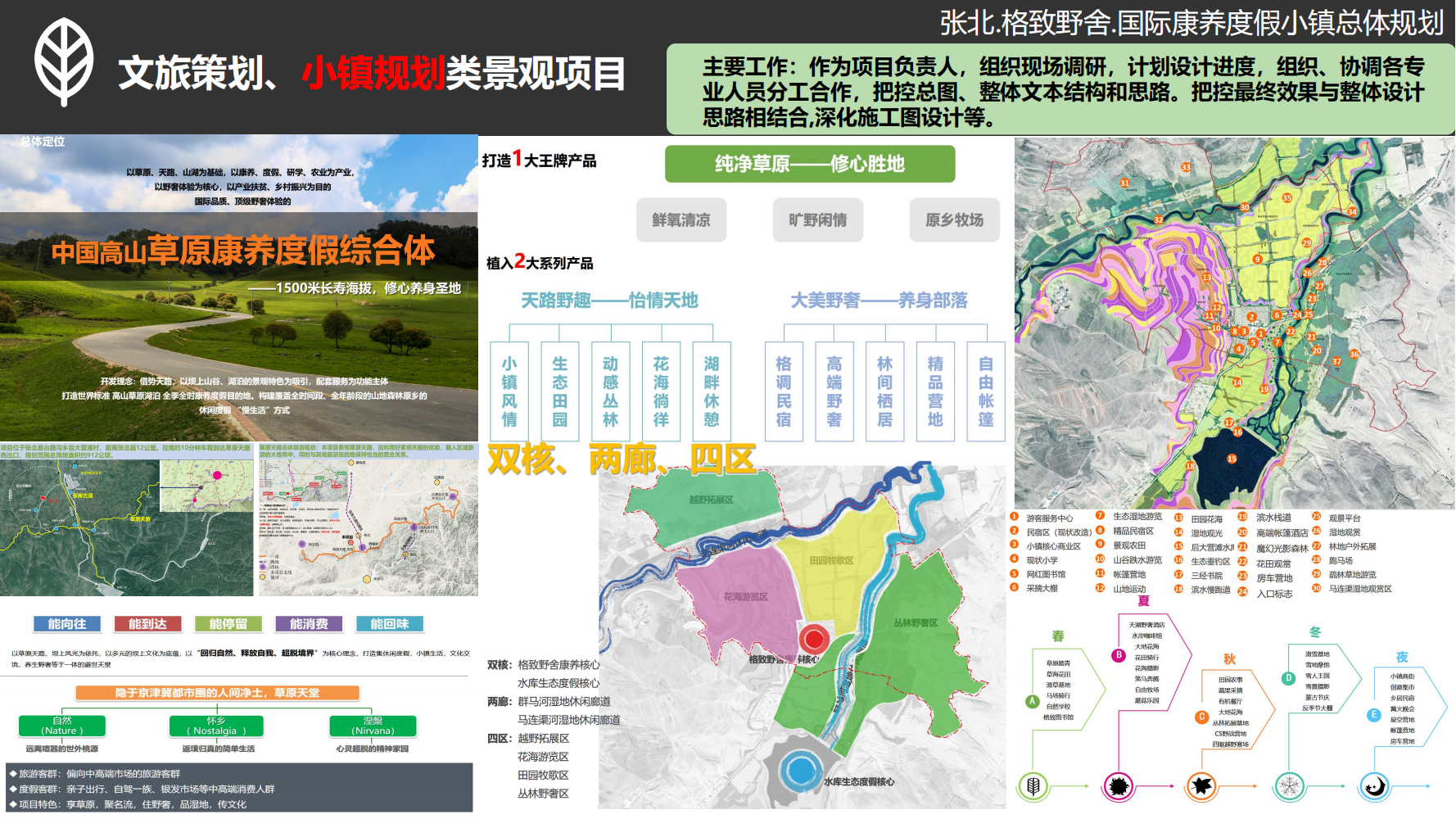Click the gray 旷野闲情 box
The height and width of the screenshot is (819, 1456).
[817, 219]
